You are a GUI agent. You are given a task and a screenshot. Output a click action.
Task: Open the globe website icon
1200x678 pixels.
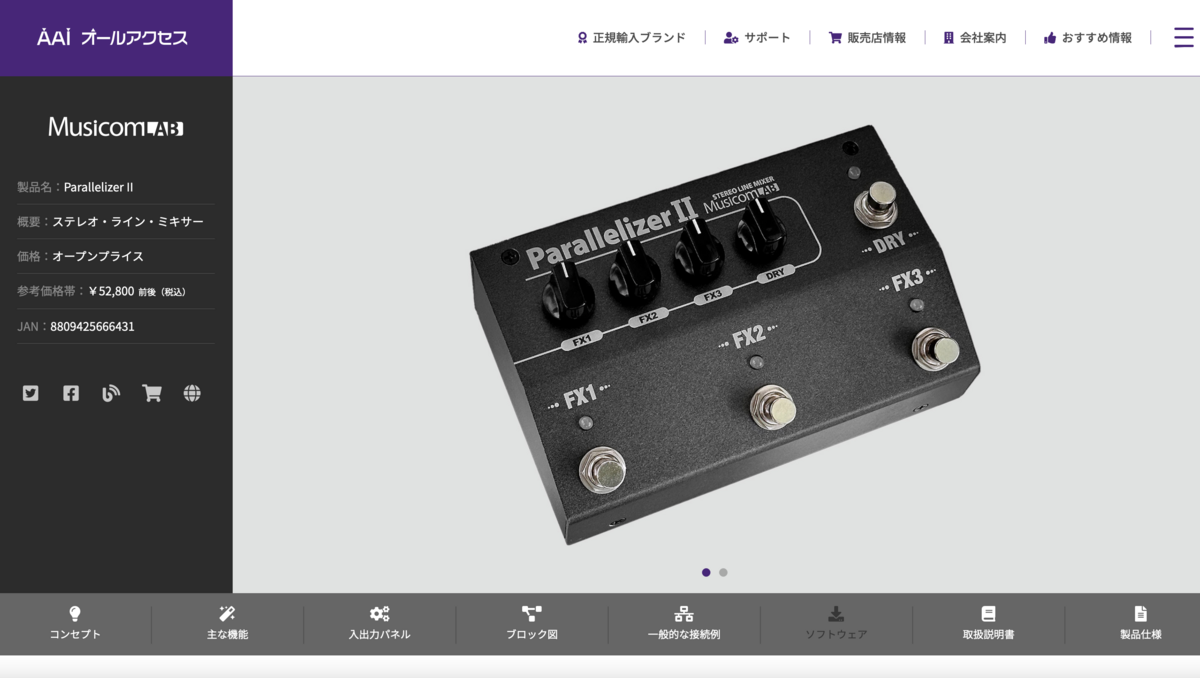[192, 393]
